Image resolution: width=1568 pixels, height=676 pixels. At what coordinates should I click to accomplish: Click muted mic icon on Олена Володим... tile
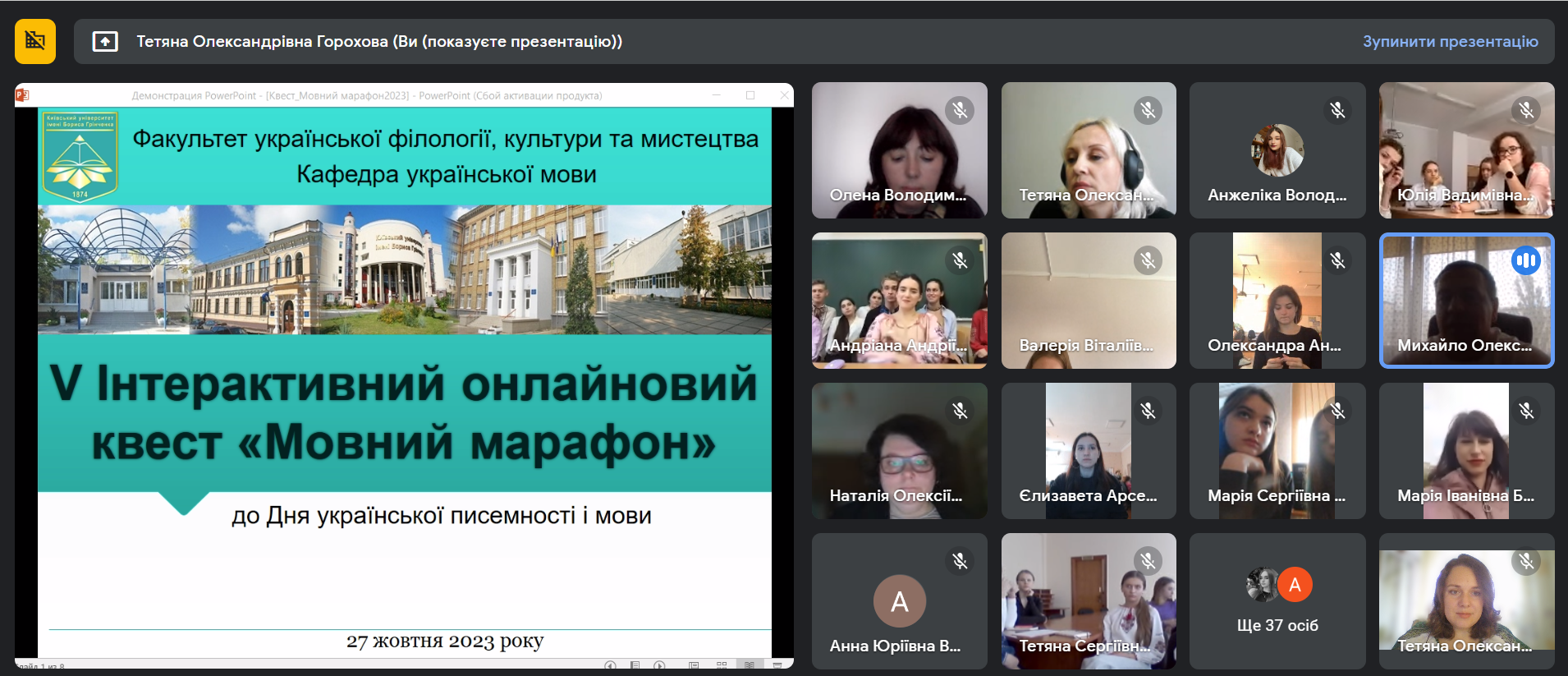click(959, 110)
